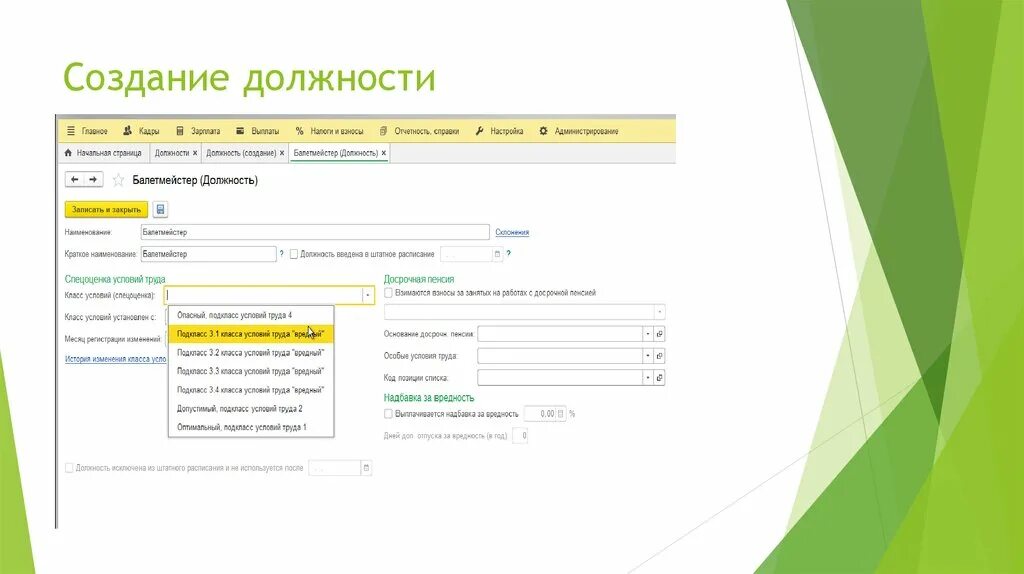
Task: Expand Класс условий (спецоценка) dropdown arrow
Action: click(368, 296)
